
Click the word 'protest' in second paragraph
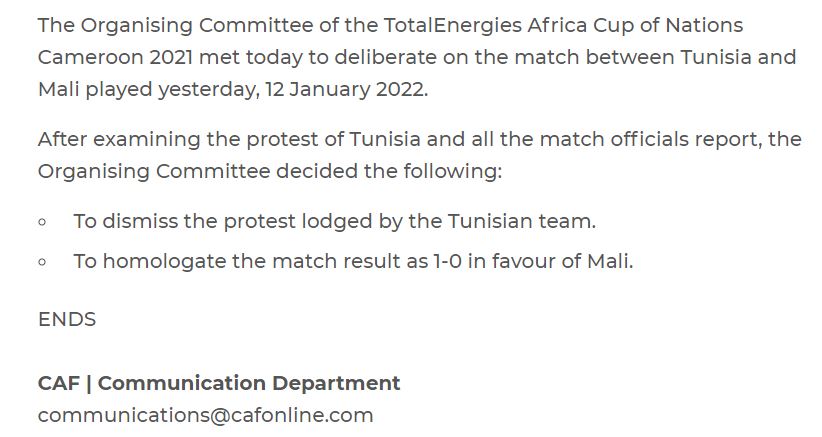click(x=283, y=141)
